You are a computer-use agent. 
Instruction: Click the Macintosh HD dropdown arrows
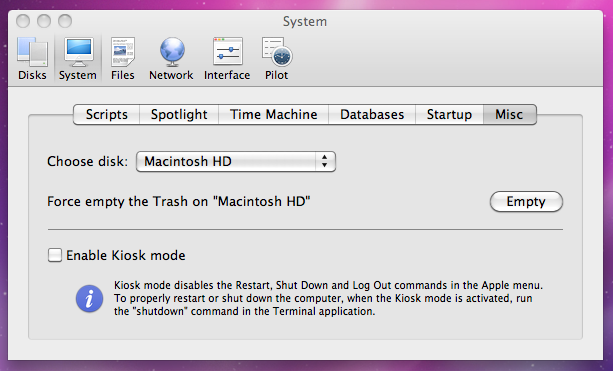(324, 161)
